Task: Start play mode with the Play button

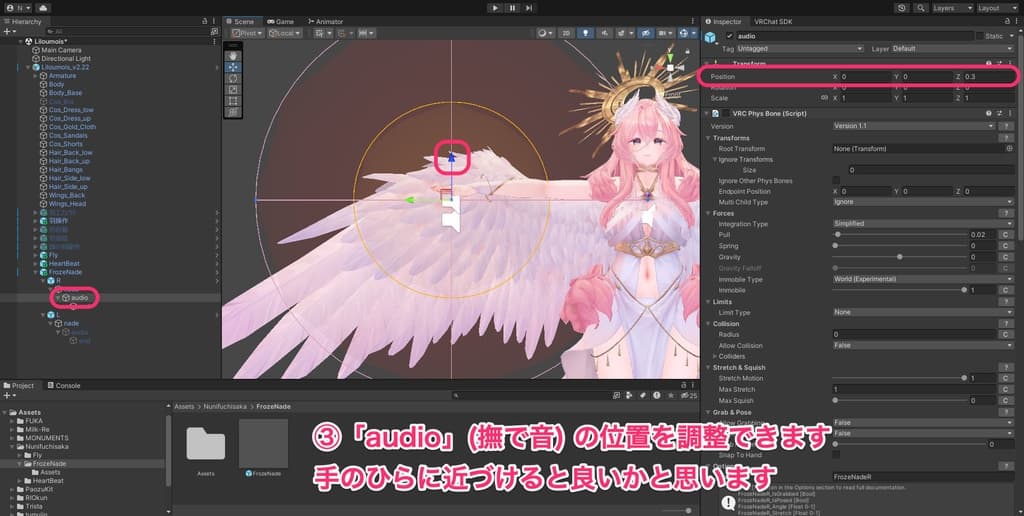Action: click(495, 8)
